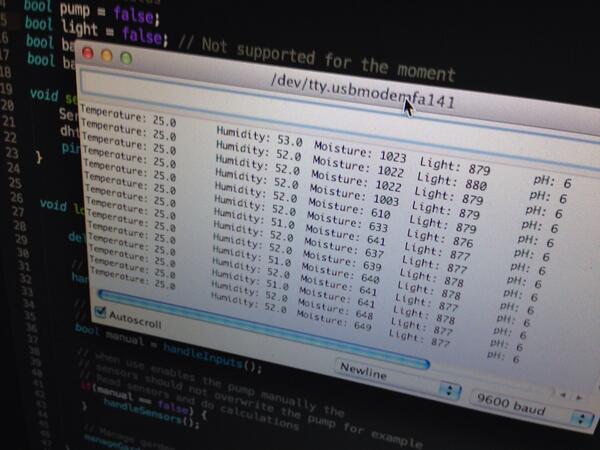Open the 9600 baud rate dropdown

click(532, 409)
